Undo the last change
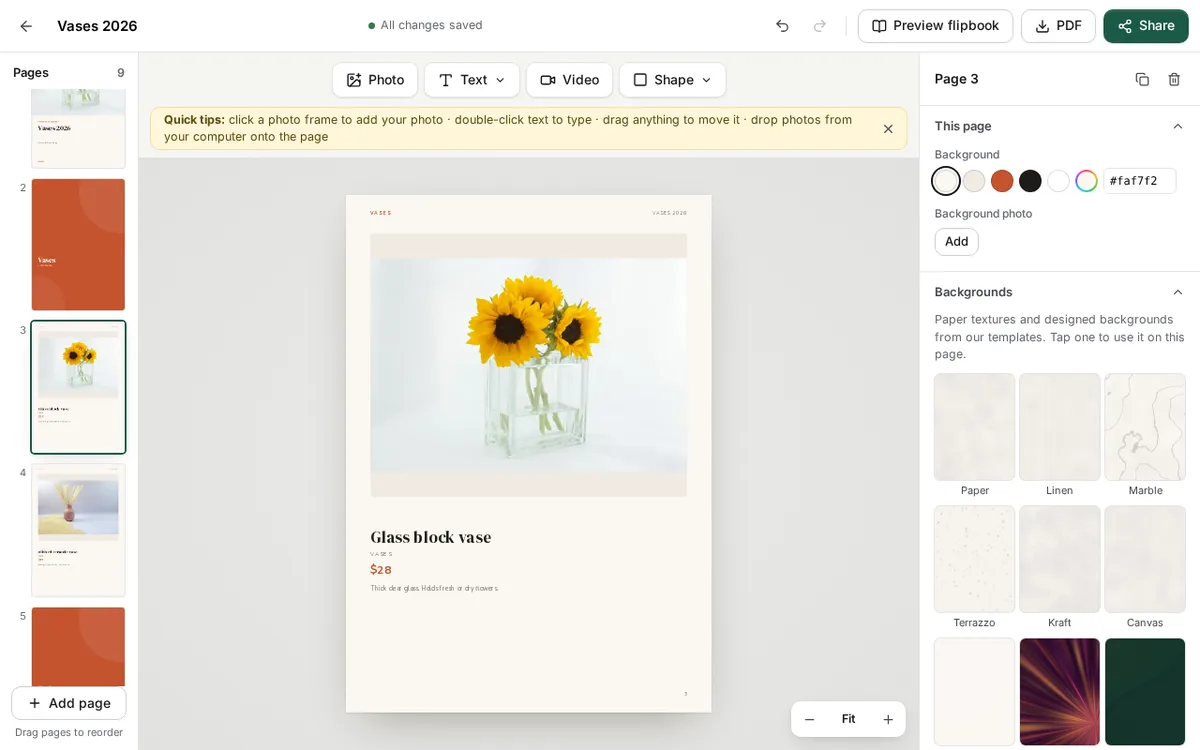Screen dimensions: 1200x750 [x=782, y=26]
